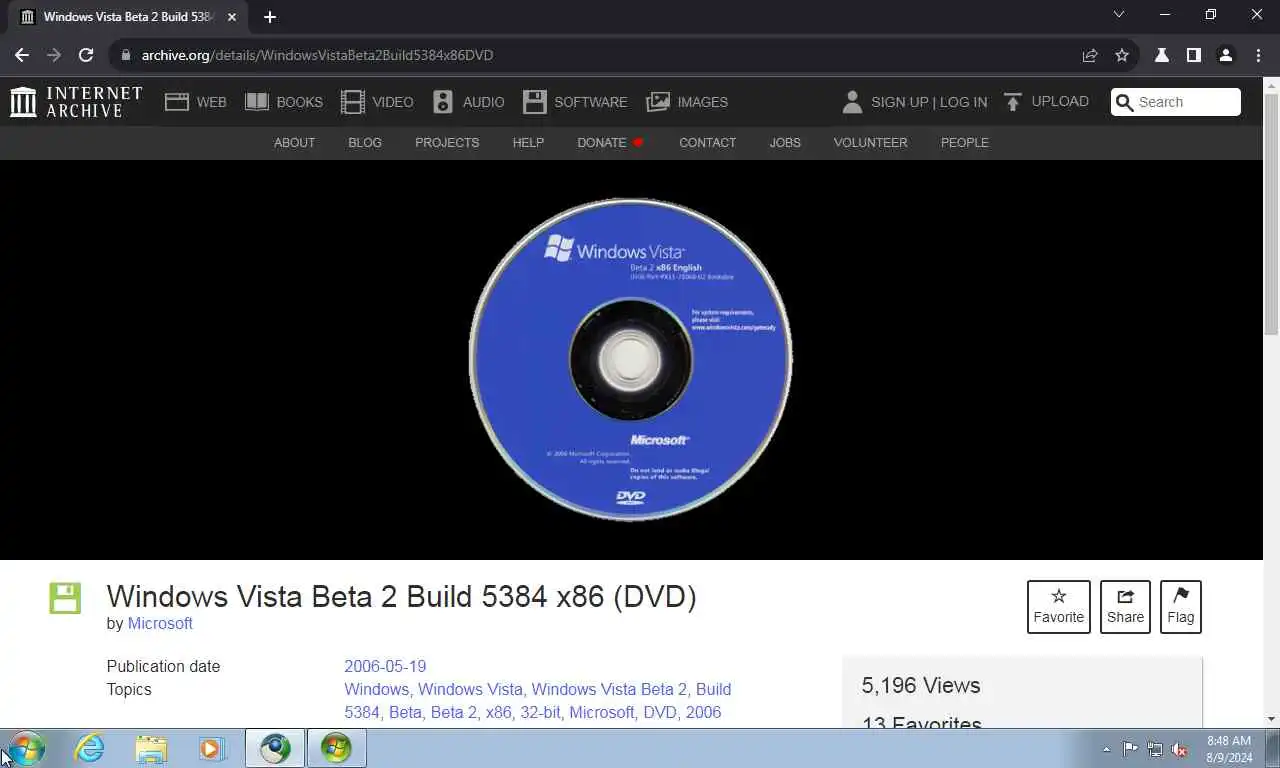Click the SIGN UP link

900,102
